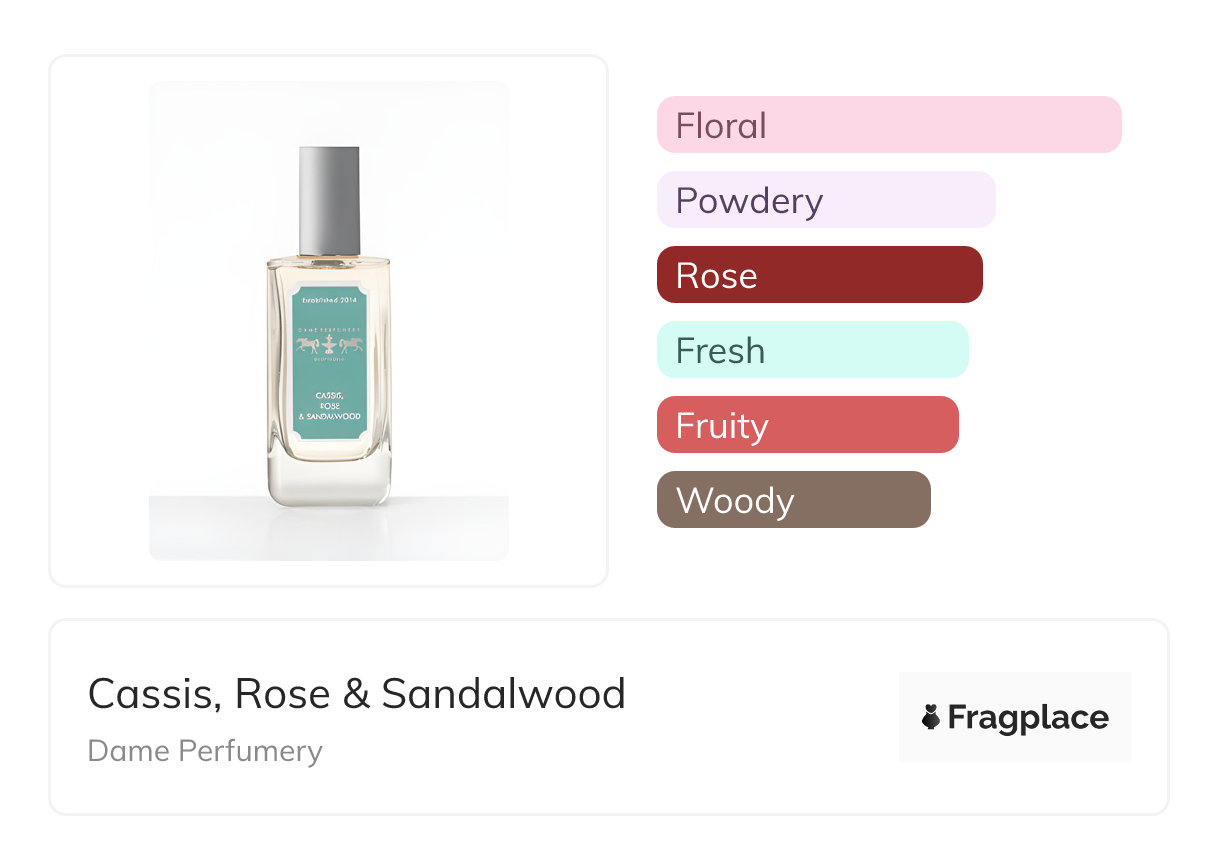Screen dimensions: 1218x864
Task: Click the perfume bottle product image
Action: point(329,320)
